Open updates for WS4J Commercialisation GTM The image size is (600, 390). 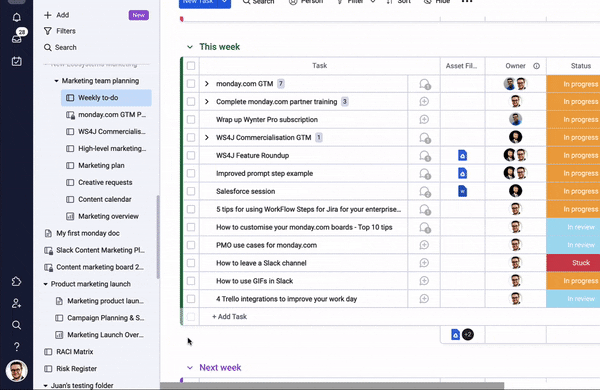[424, 137]
